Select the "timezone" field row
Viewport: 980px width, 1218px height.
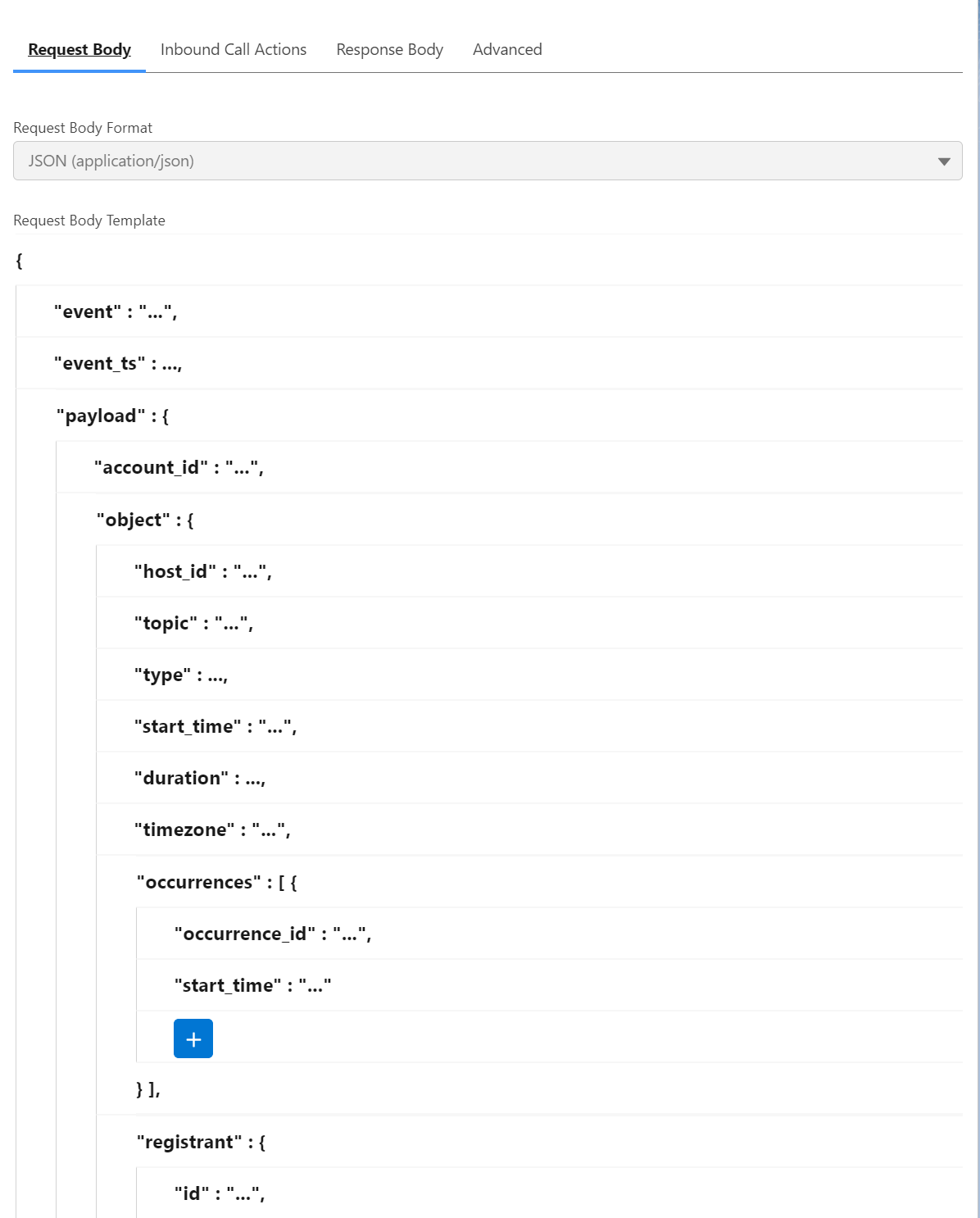(x=212, y=829)
